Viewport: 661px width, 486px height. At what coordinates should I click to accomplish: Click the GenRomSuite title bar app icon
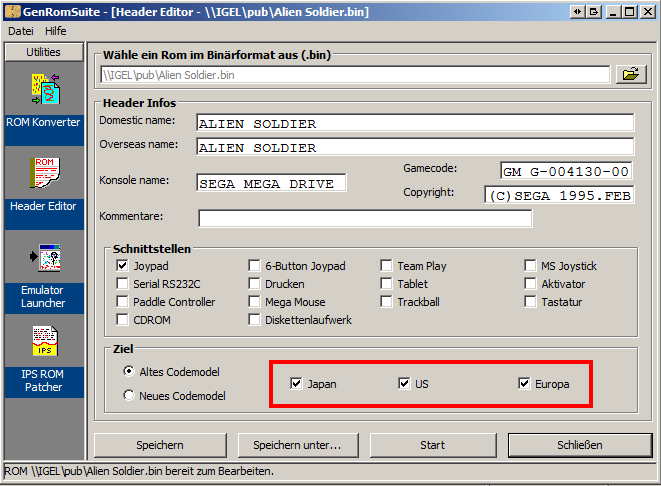[13, 11]
